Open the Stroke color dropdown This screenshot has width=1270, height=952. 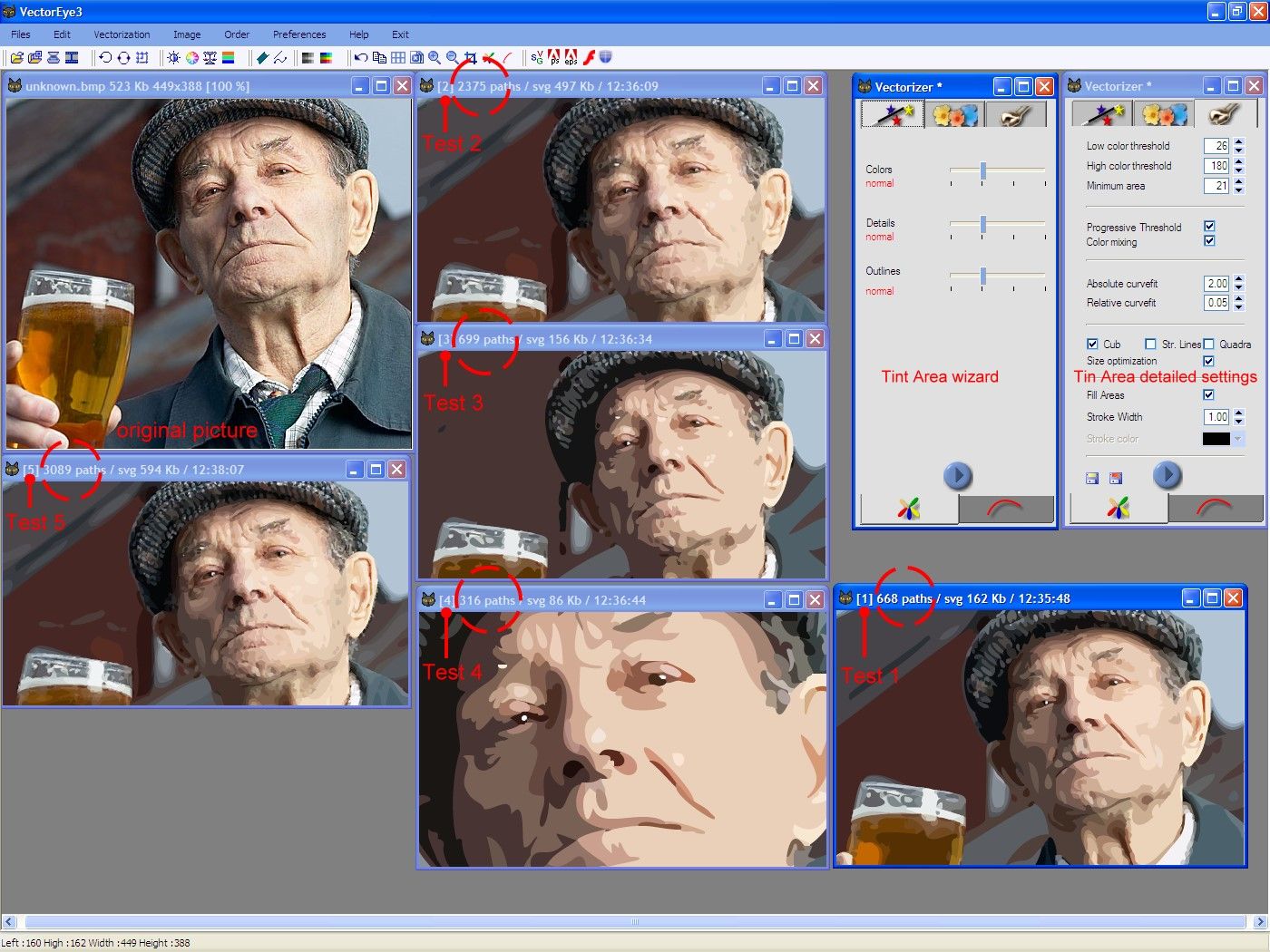(x=1239, y=439)
